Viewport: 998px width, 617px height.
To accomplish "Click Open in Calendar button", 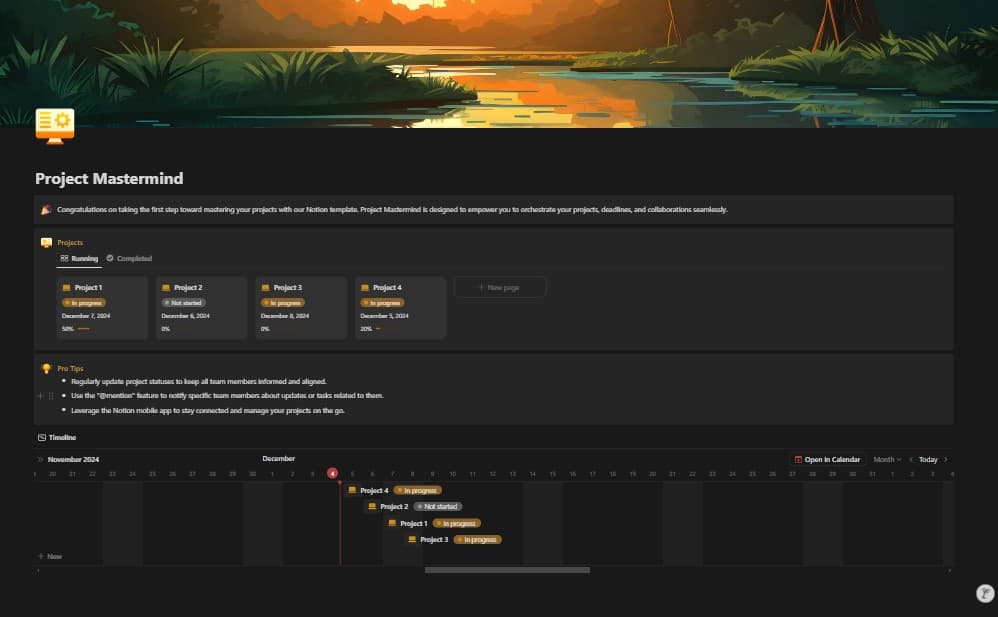I will pos(827,460).
